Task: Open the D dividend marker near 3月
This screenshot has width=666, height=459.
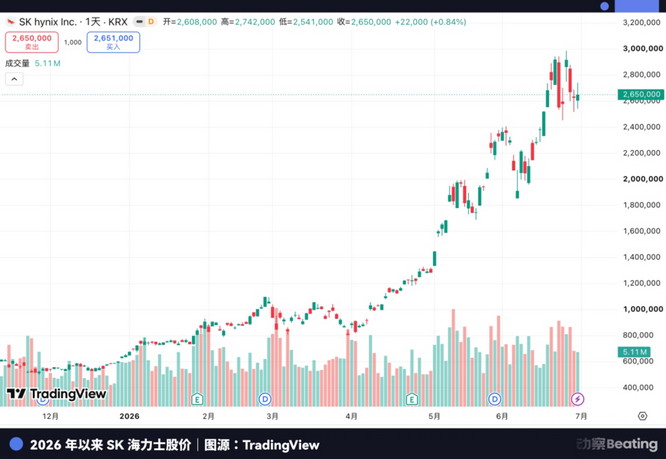Action: coord(265,399)
